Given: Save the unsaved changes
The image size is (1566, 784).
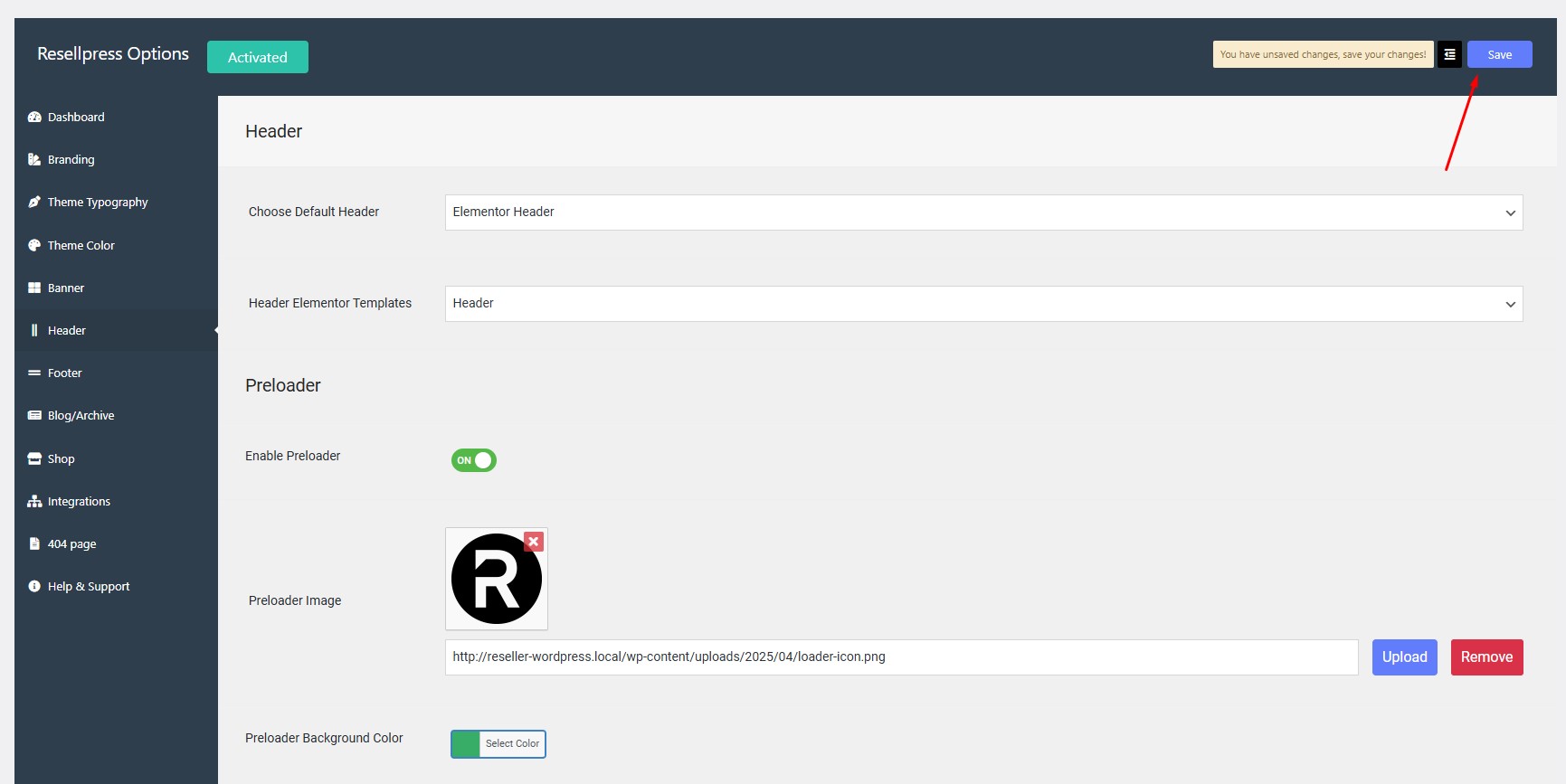Looking at the screenshot, I should click(x=1499, y=55).
